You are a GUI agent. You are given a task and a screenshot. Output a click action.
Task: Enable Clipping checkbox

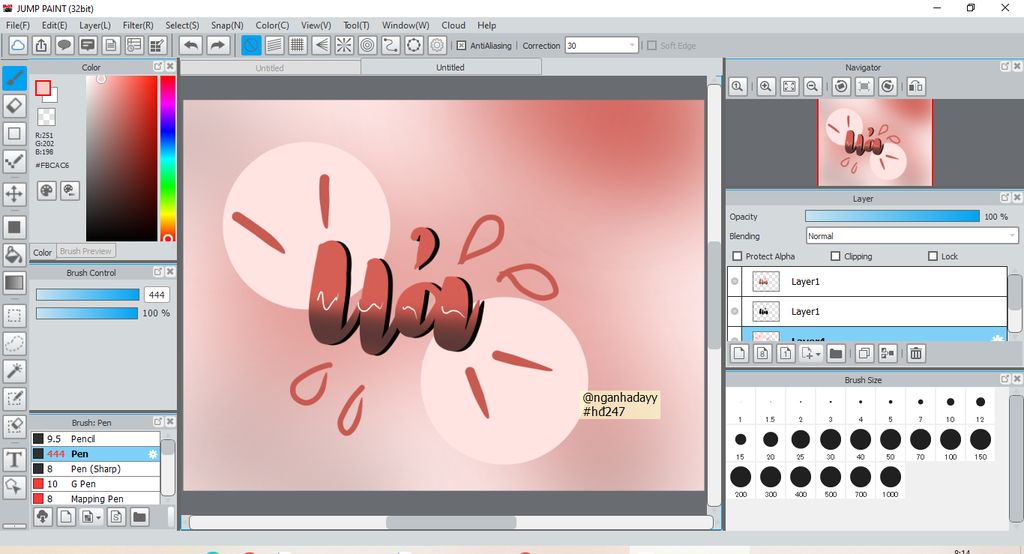point(835,256)
